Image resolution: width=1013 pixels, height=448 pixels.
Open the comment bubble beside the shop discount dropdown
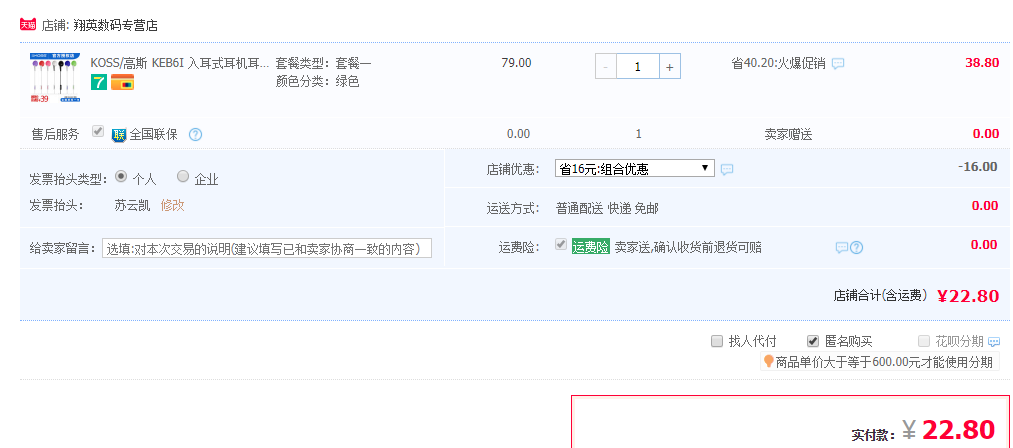tap(727, 169)
